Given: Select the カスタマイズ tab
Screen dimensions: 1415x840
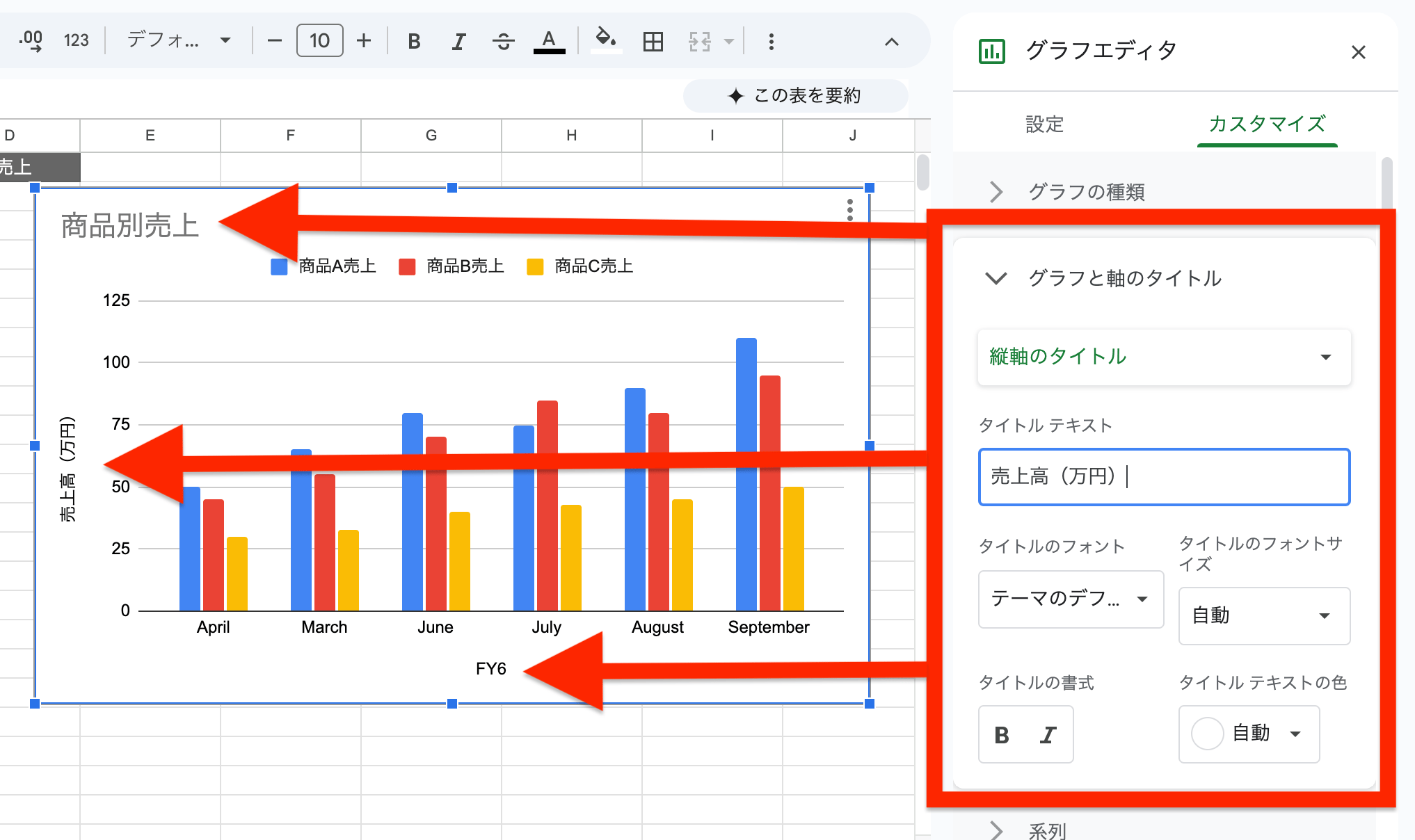Looking at the screenshot, I should point(1267,124).
